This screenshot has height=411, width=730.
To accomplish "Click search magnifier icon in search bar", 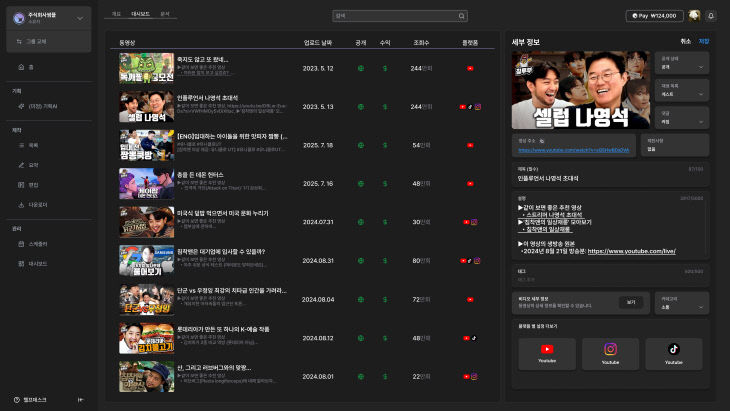I will coord(461,16).
